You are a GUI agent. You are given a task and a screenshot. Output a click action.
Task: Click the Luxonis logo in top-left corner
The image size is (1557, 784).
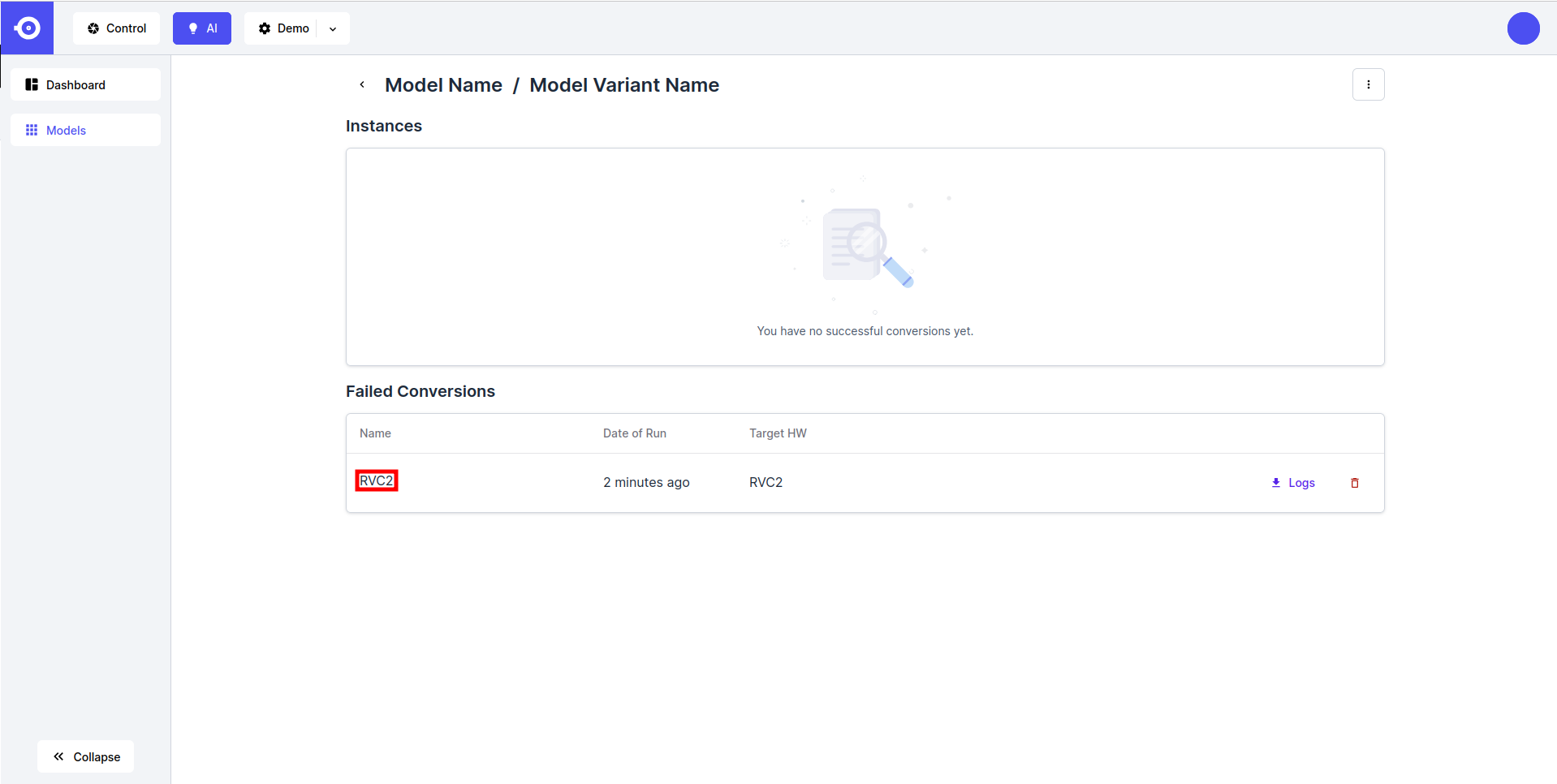point(27,28)
